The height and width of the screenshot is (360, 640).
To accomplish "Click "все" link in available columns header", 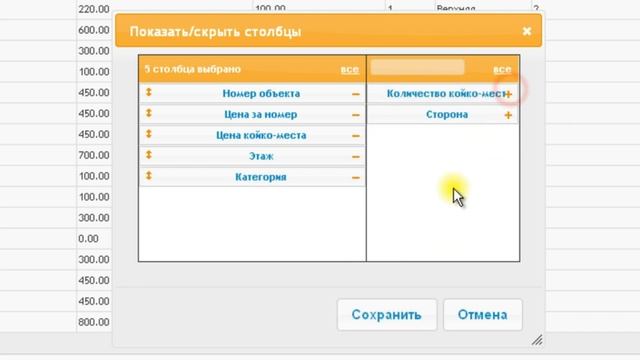I will tap(502, 69).
